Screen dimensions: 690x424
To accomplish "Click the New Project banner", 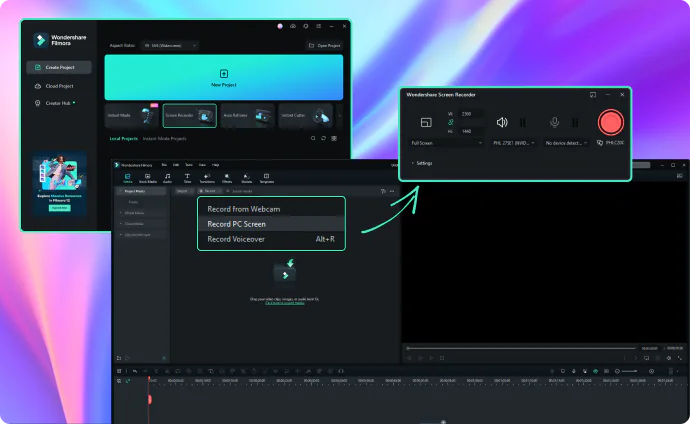I will click(224, 77).
